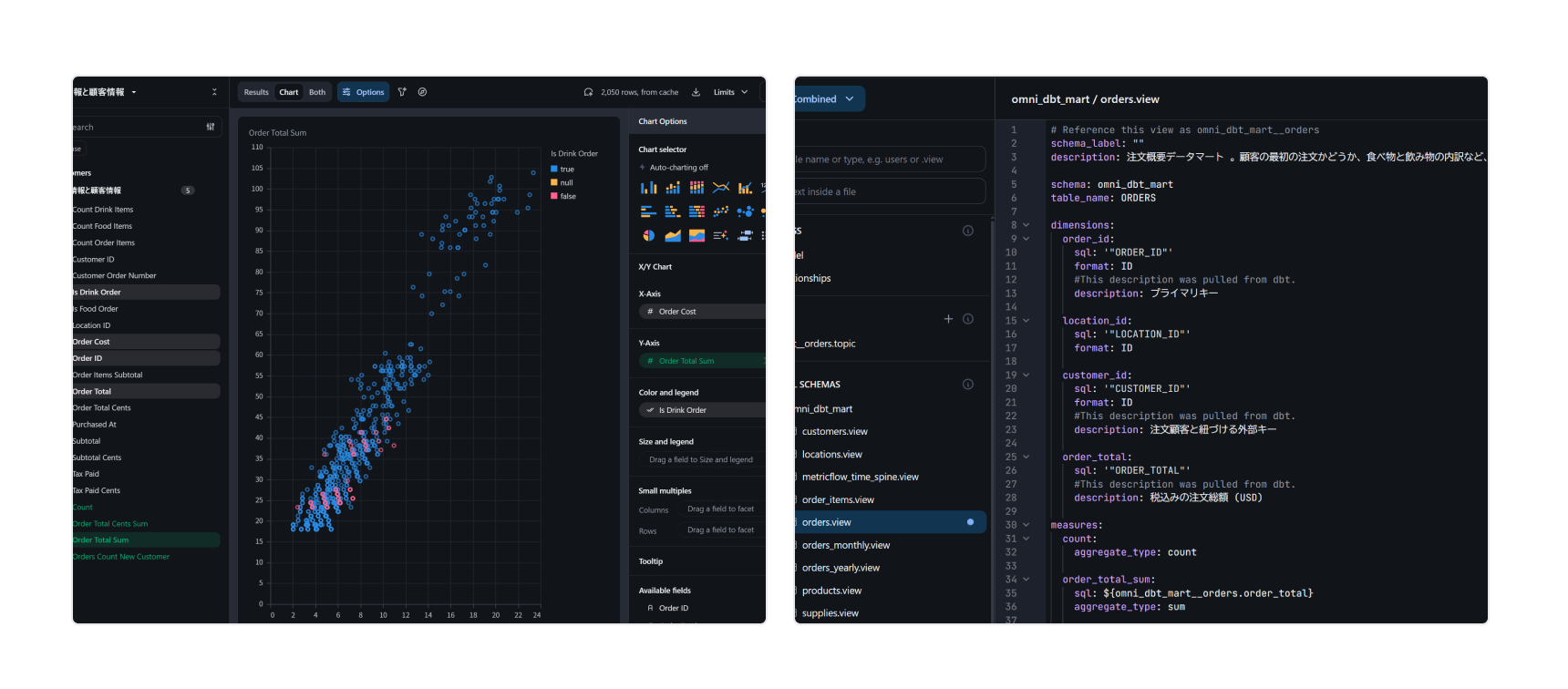Click info icon beside SCHEMAS heading
This screenshot has height=689, width=1568.
coord(968,385)
